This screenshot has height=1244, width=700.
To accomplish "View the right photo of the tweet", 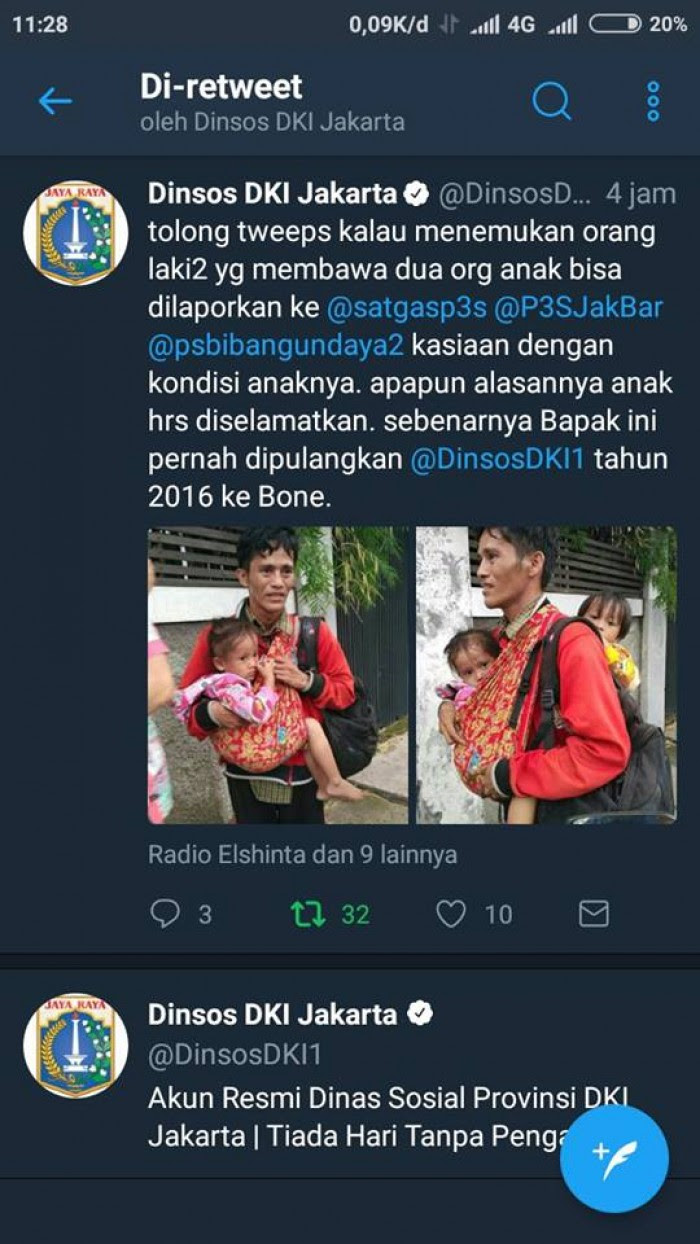I will (546, 675).
